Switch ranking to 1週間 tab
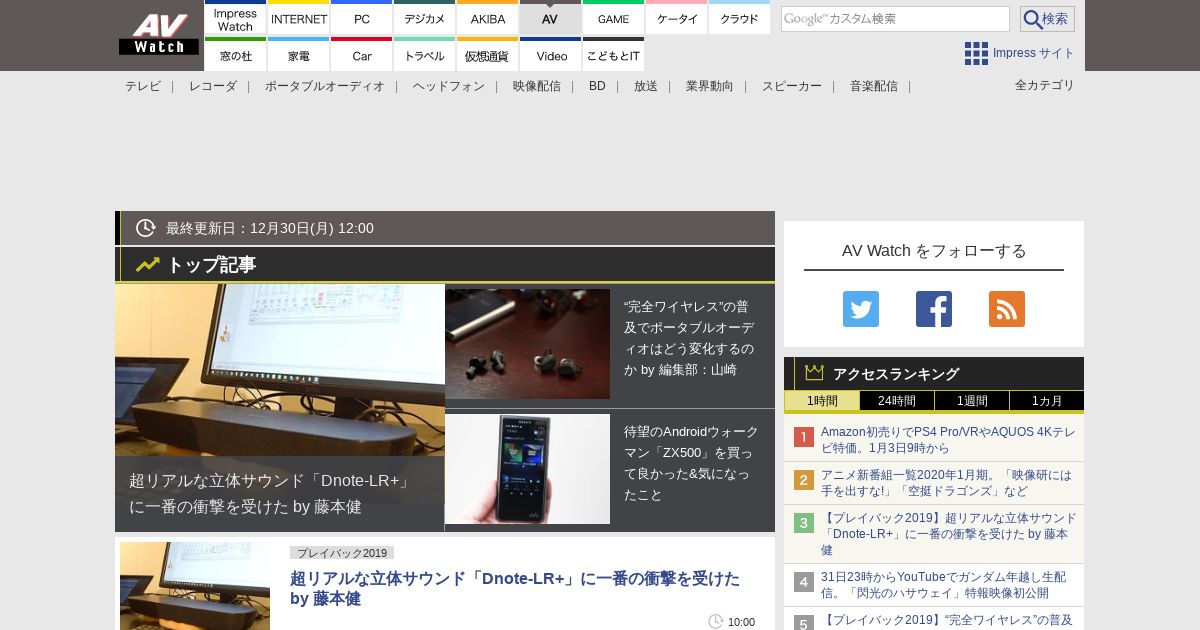Viewport: 1200px width, 630px height. 972,401
